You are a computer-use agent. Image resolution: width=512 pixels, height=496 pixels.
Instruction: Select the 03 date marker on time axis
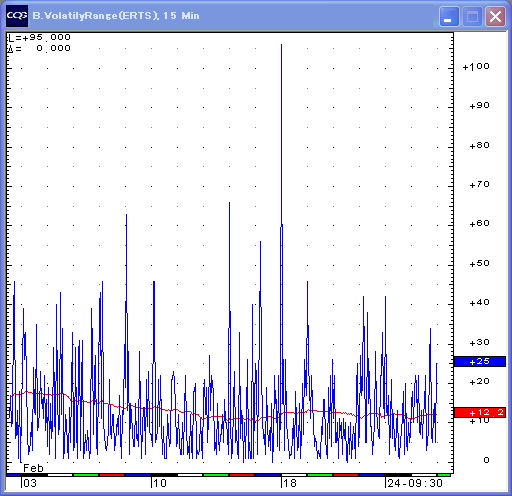click(x=29, y=483)
